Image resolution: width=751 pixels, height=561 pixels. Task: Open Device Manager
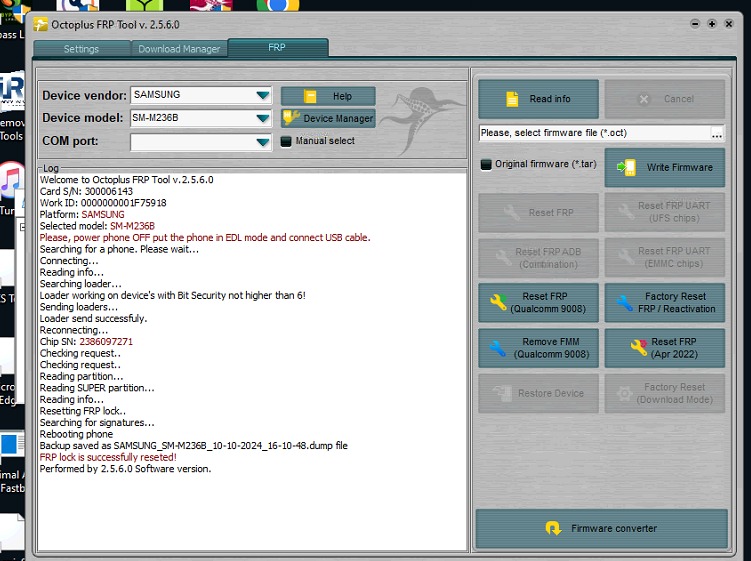tap(328, 118)
